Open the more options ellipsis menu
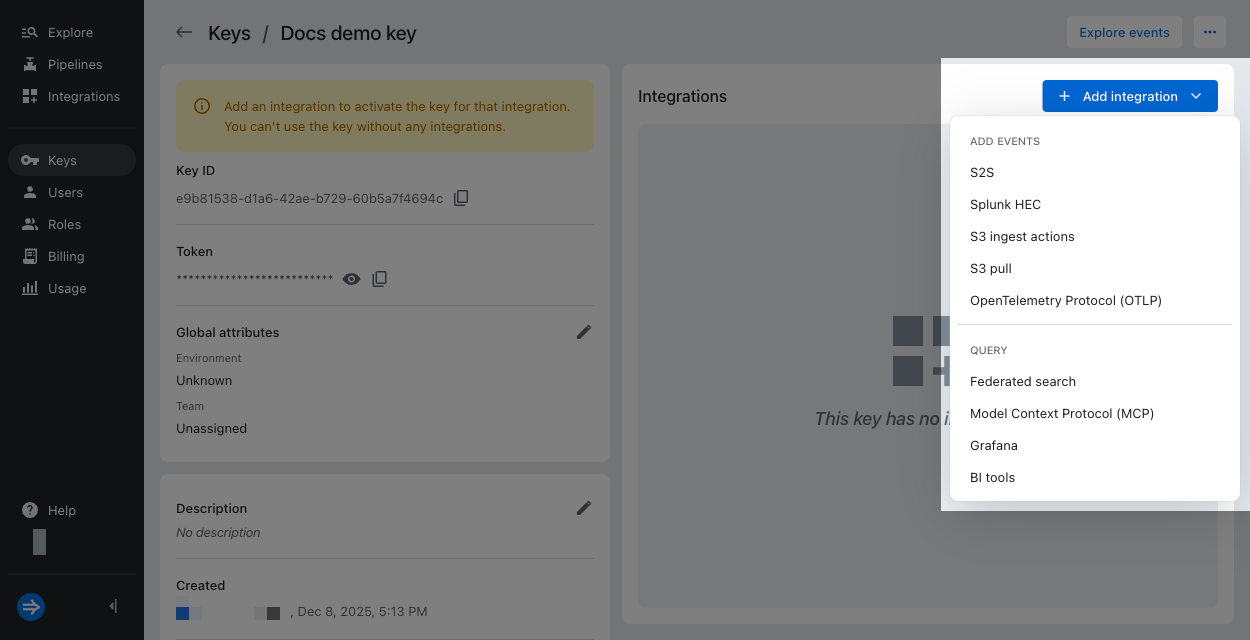This screenshot has width=1250, height=640. tap(1210, 32)
